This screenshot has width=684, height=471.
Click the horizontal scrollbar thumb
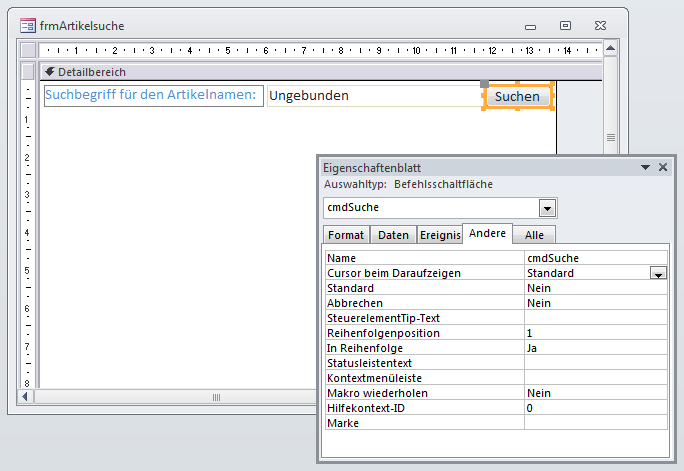click(216, 397)
